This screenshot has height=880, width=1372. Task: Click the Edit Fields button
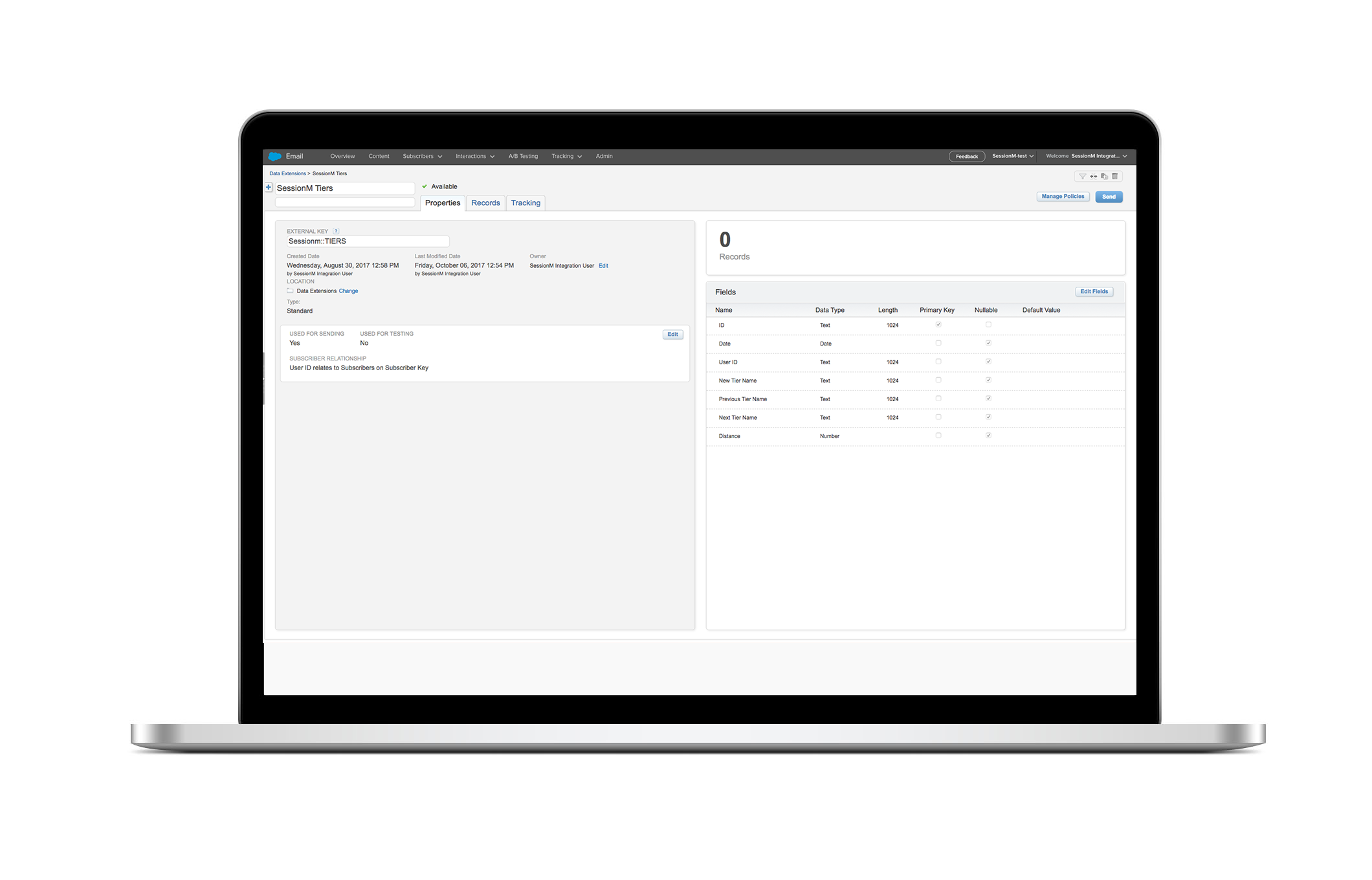(1094, 292)
